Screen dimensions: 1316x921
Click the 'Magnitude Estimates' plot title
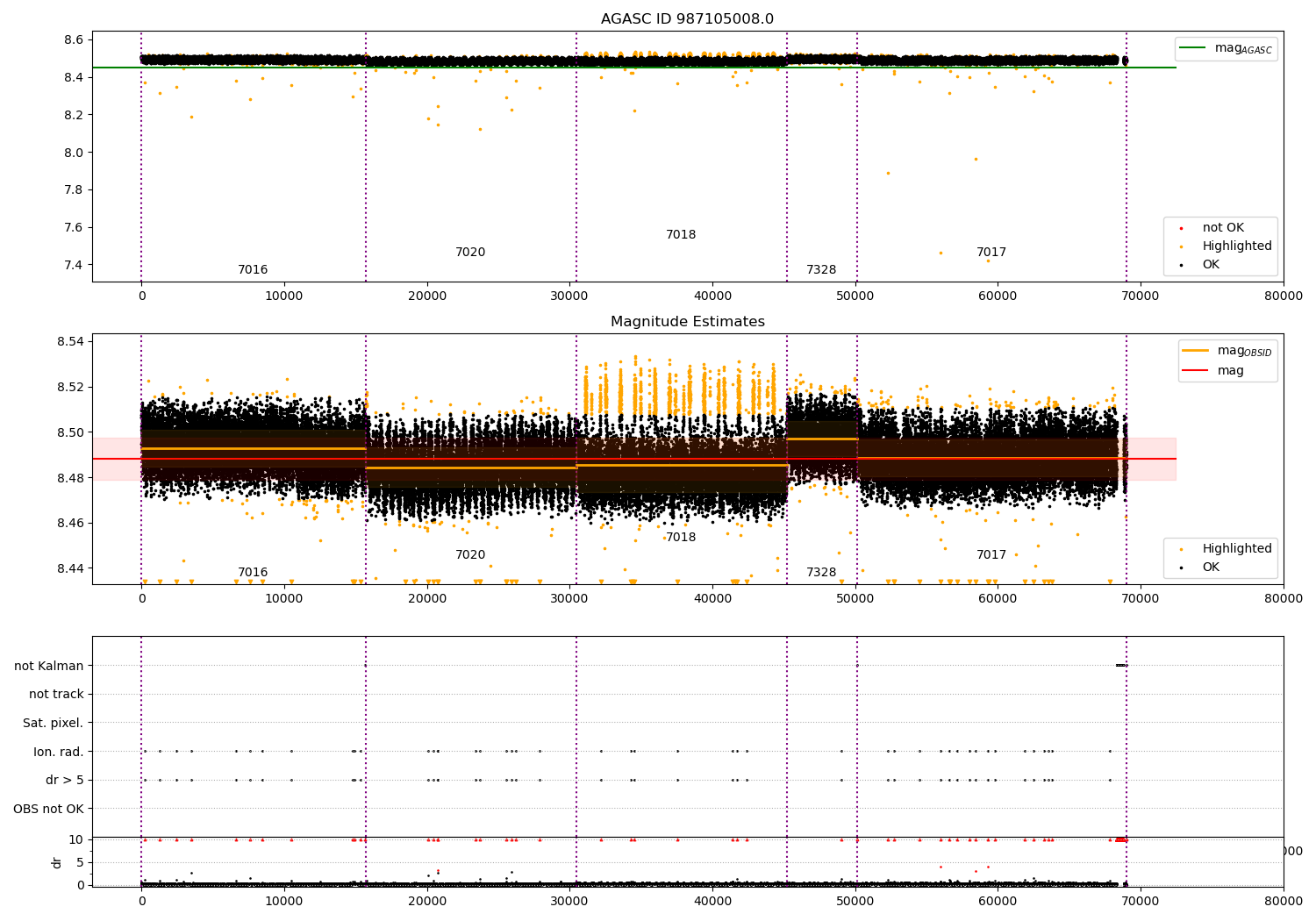(687, 322)
